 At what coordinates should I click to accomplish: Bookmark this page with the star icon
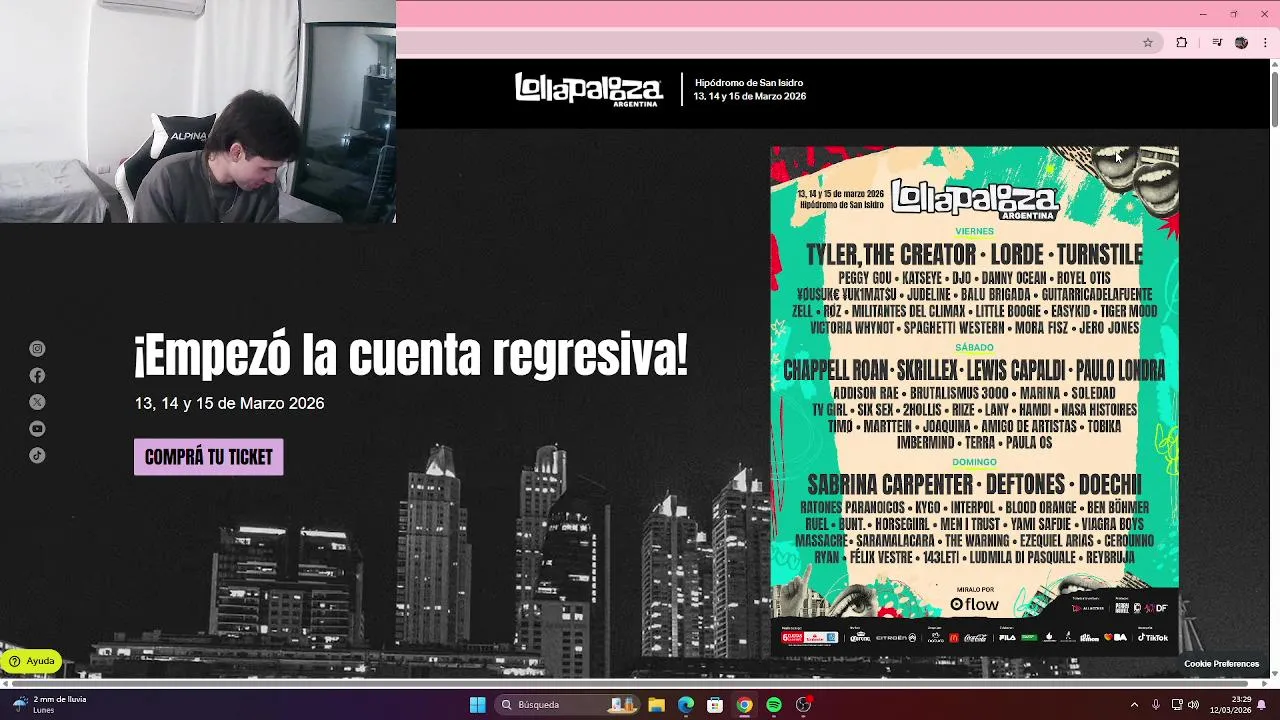click(x=1148, y=43)
